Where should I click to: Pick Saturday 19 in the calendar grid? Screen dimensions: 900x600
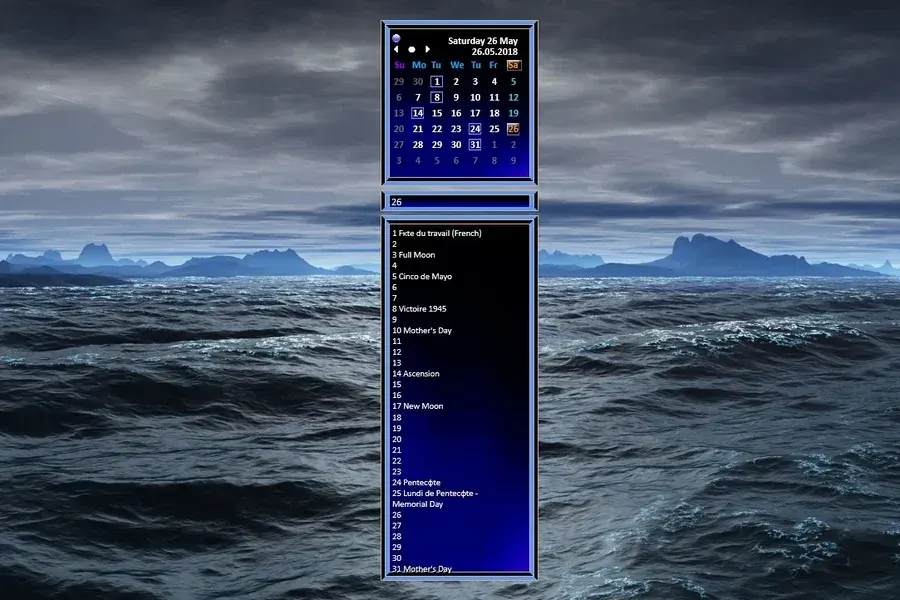pyautogui.click(x=513, y=113)
